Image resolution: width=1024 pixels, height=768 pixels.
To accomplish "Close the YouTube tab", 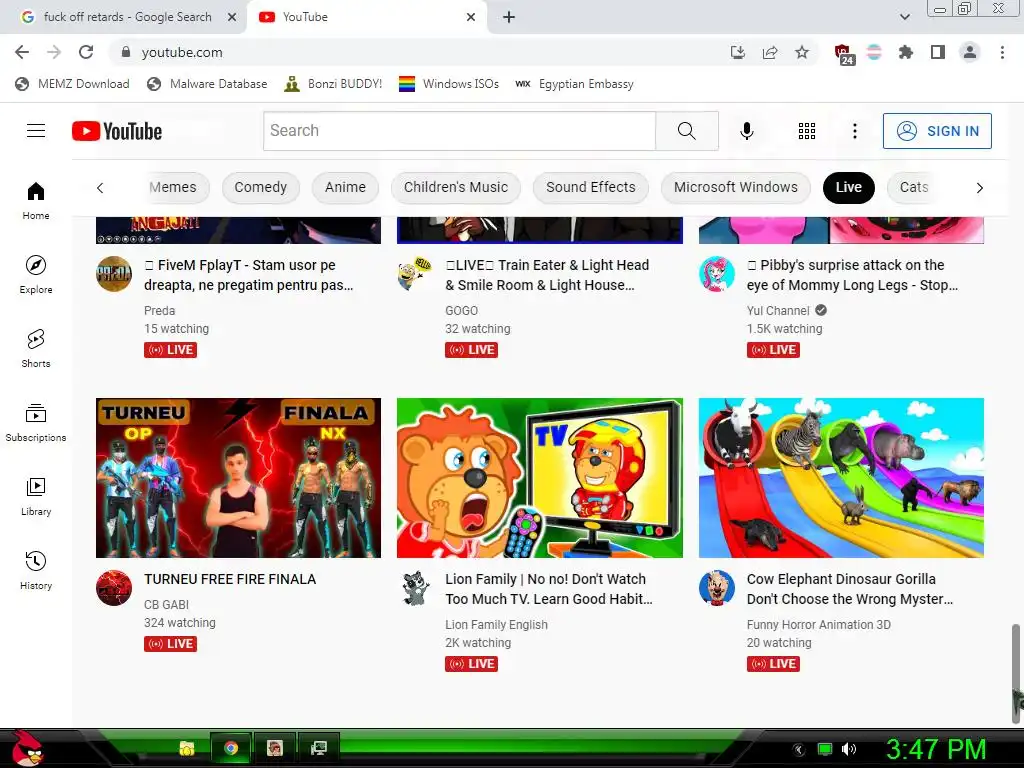I will coord(471,17).
